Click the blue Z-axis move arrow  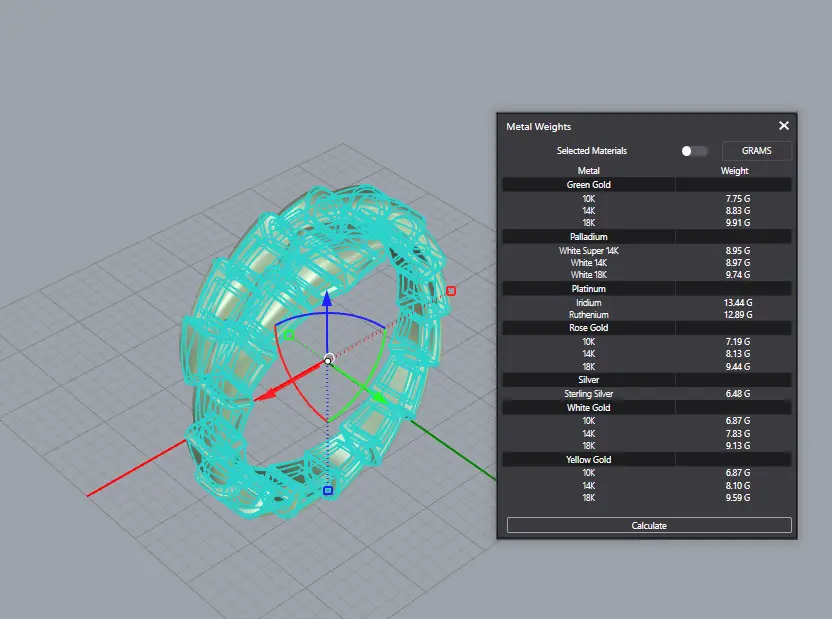click(328, 298)
